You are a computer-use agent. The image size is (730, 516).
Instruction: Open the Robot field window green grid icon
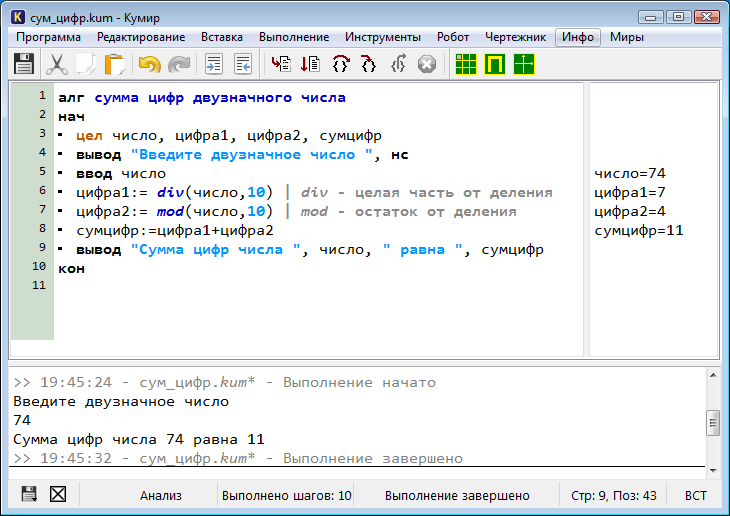click(465, 64)
